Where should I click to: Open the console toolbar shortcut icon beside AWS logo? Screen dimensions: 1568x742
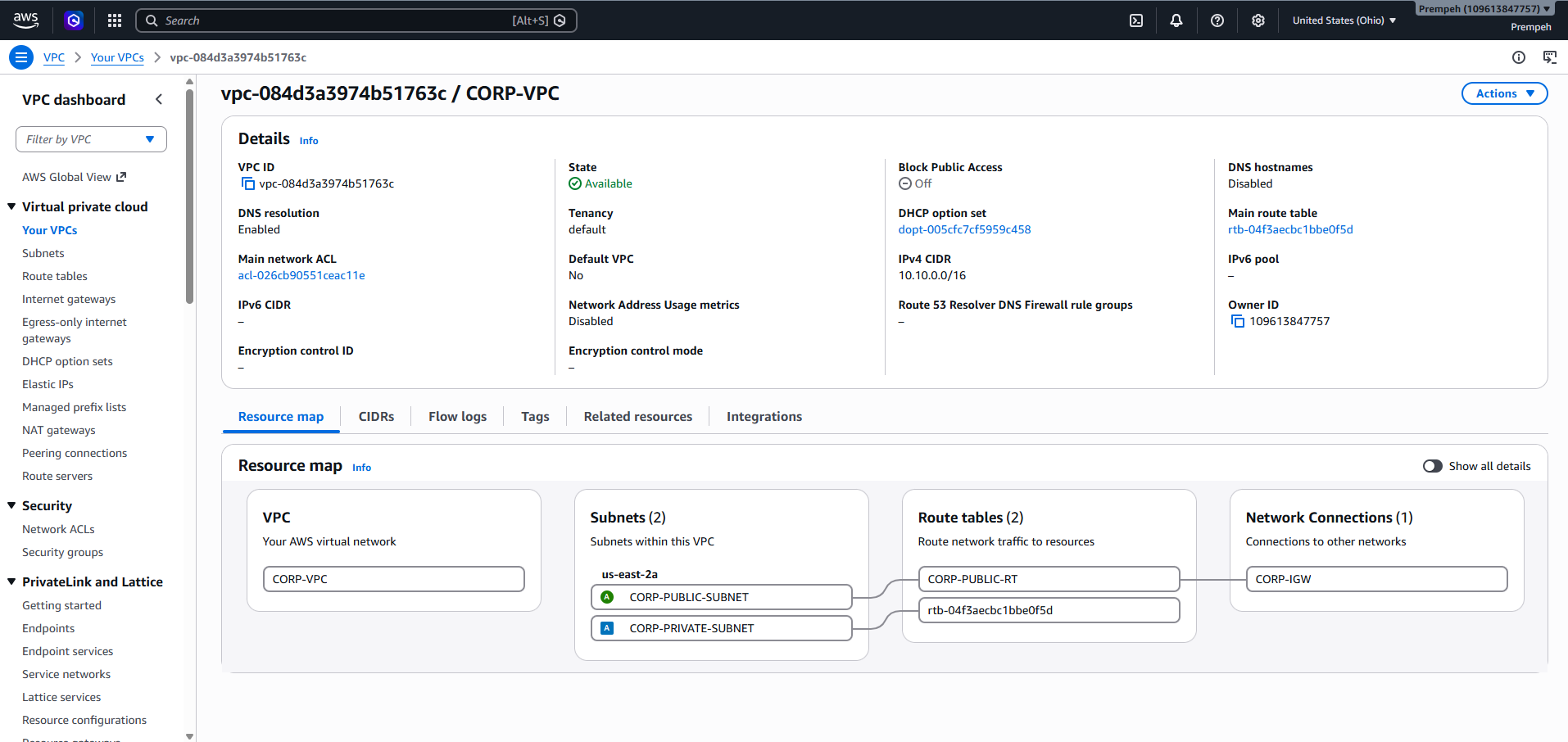tap(74, 20)
